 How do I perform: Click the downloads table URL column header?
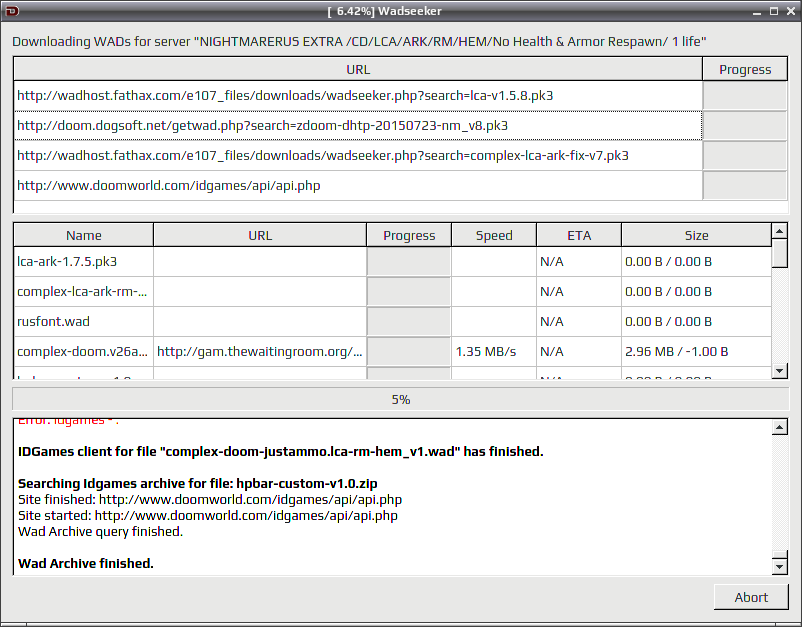(260, 235)
